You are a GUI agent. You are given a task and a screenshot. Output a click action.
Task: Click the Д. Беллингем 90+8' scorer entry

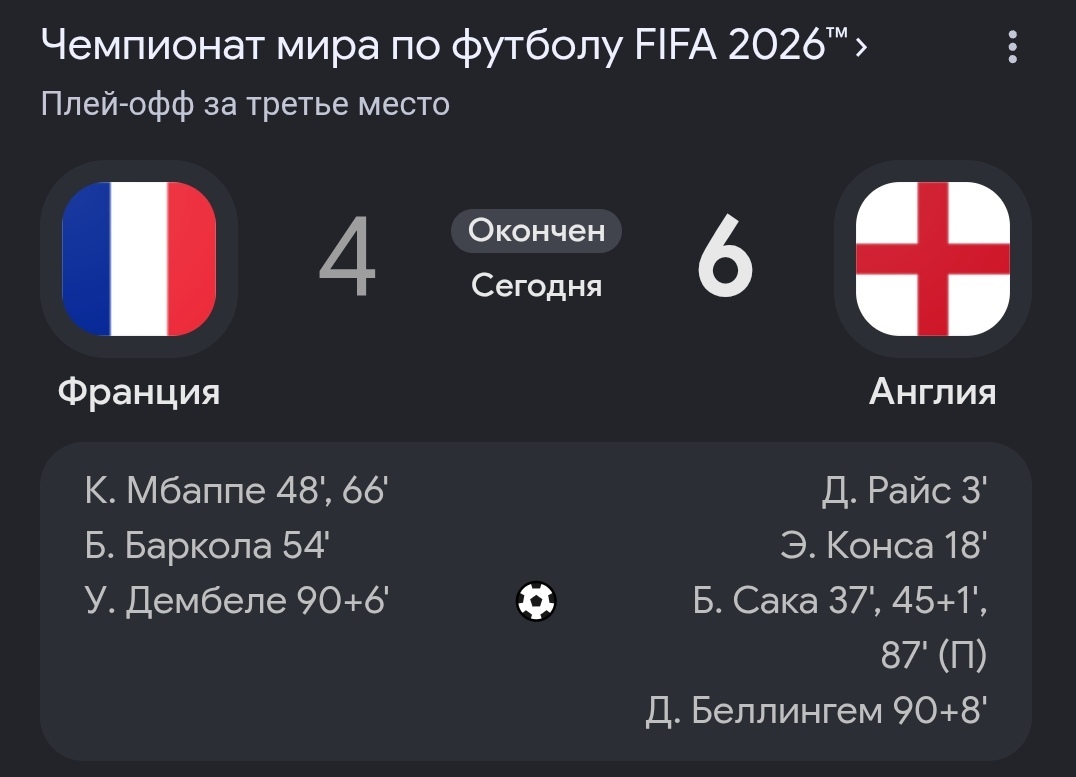point(817,710)
